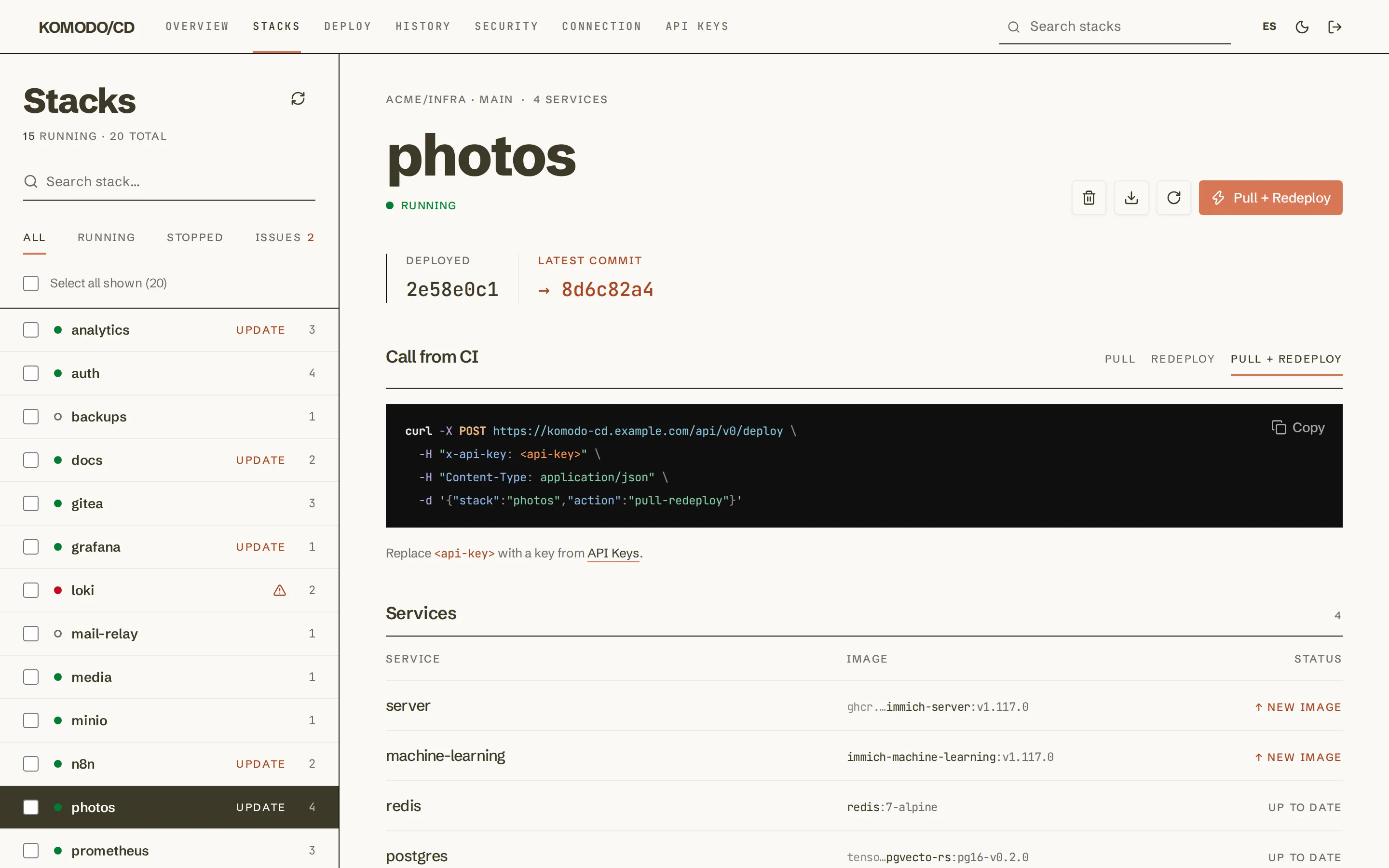This screenshot has height=868, width=1389.
Task: Focus the Search stacks field in header
Action: point(1115,27)
